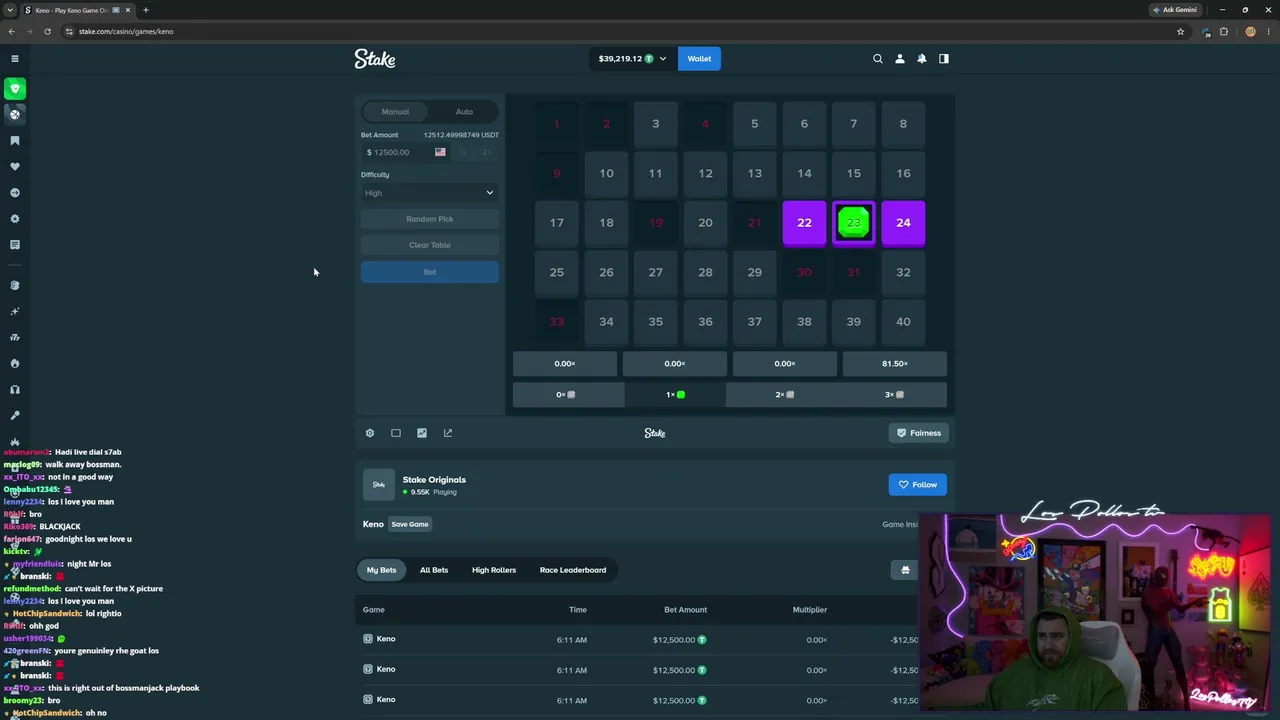Open the sidebar 777 slots icon
Screen dimensions: 1280x720
click(15, 338)
